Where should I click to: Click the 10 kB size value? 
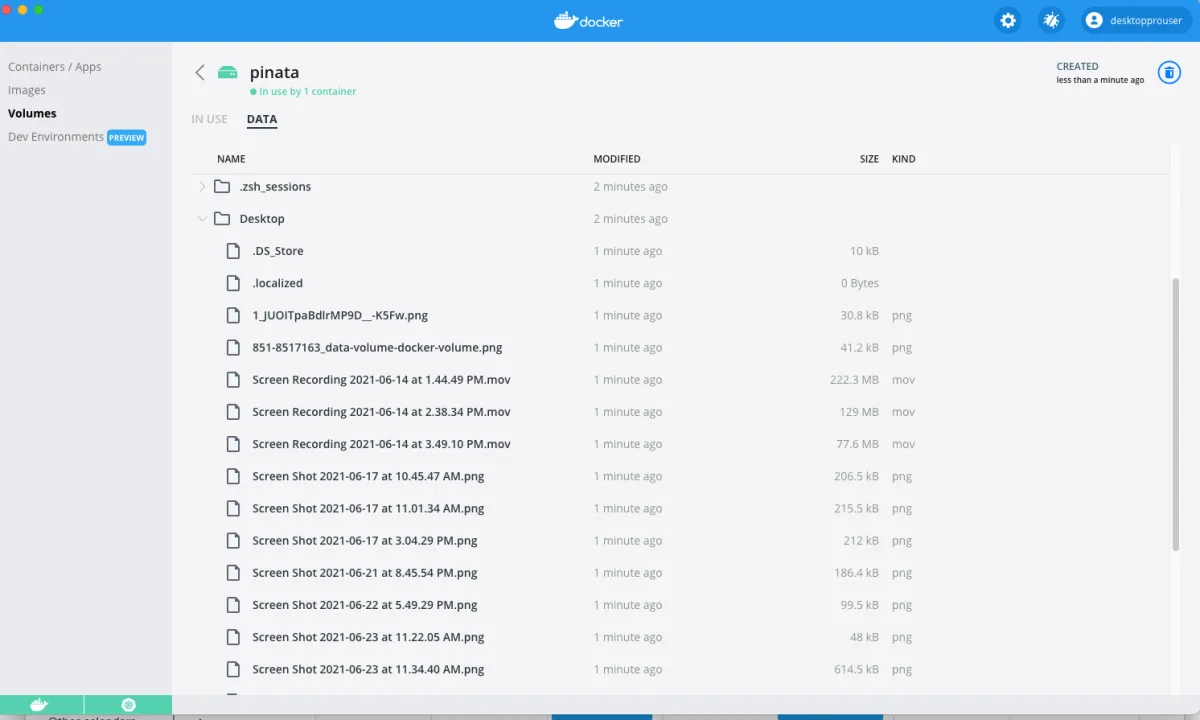[864, 251]
